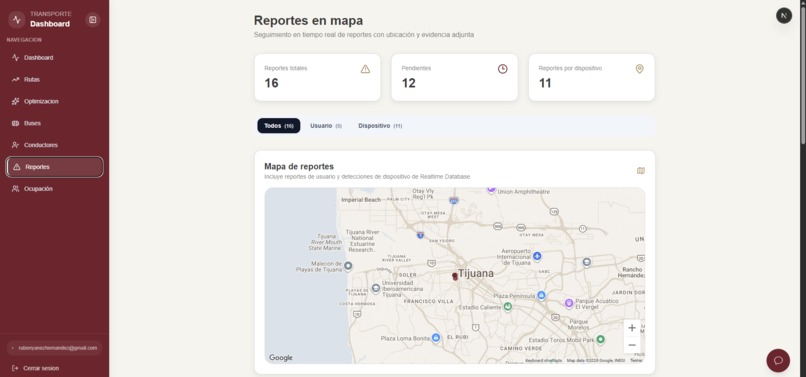Collapse sidebar with the panel toggle icon

pyautogui.click(x=93, y=20)
